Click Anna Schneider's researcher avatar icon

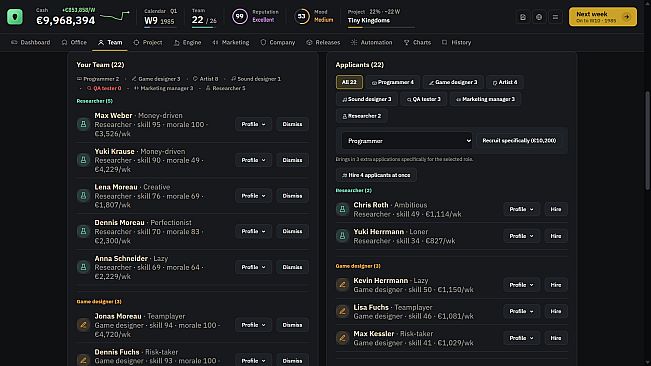(83, 267)
